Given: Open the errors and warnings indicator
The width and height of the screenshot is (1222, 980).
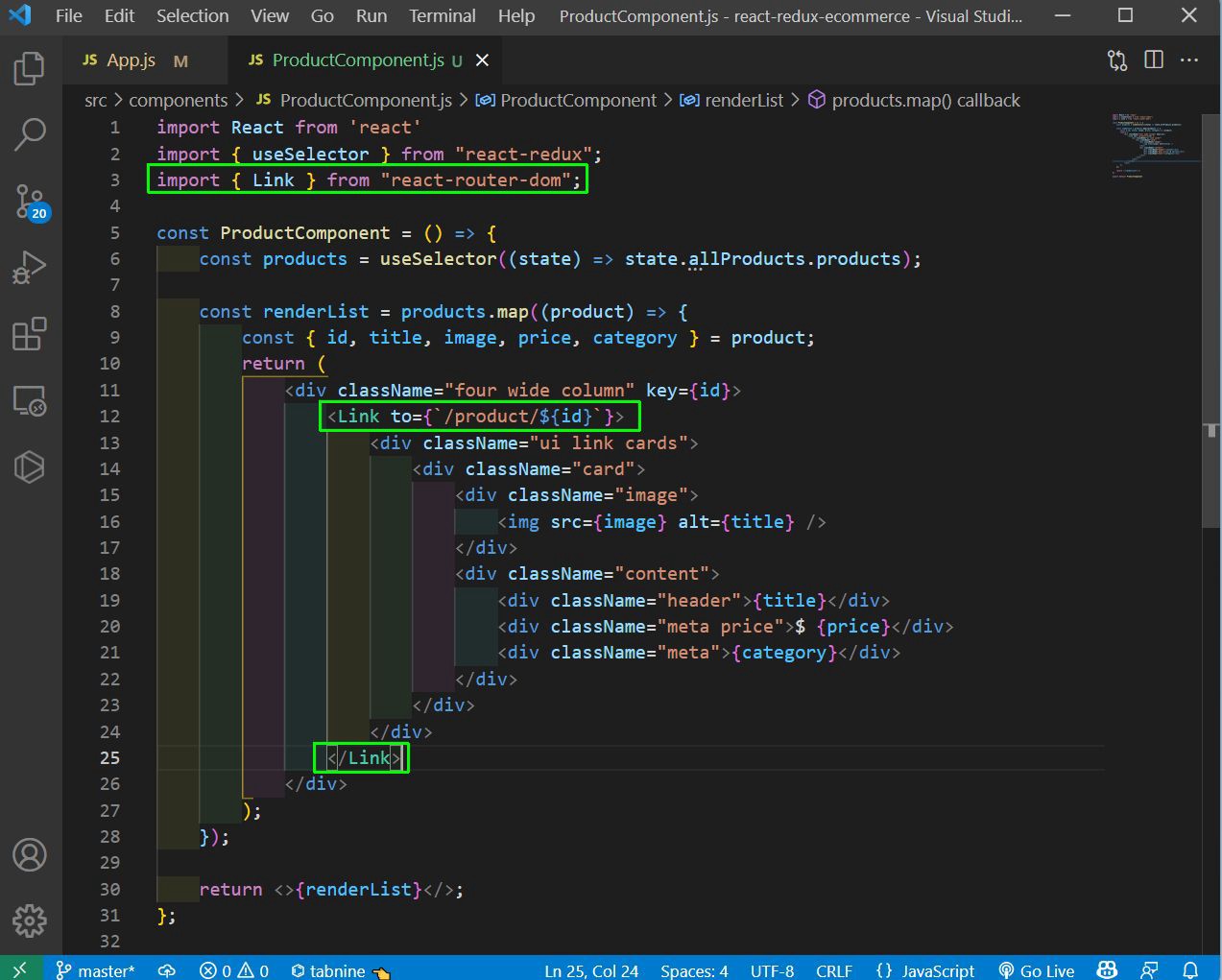Looking at the screenshot, I should coord(233,970).
